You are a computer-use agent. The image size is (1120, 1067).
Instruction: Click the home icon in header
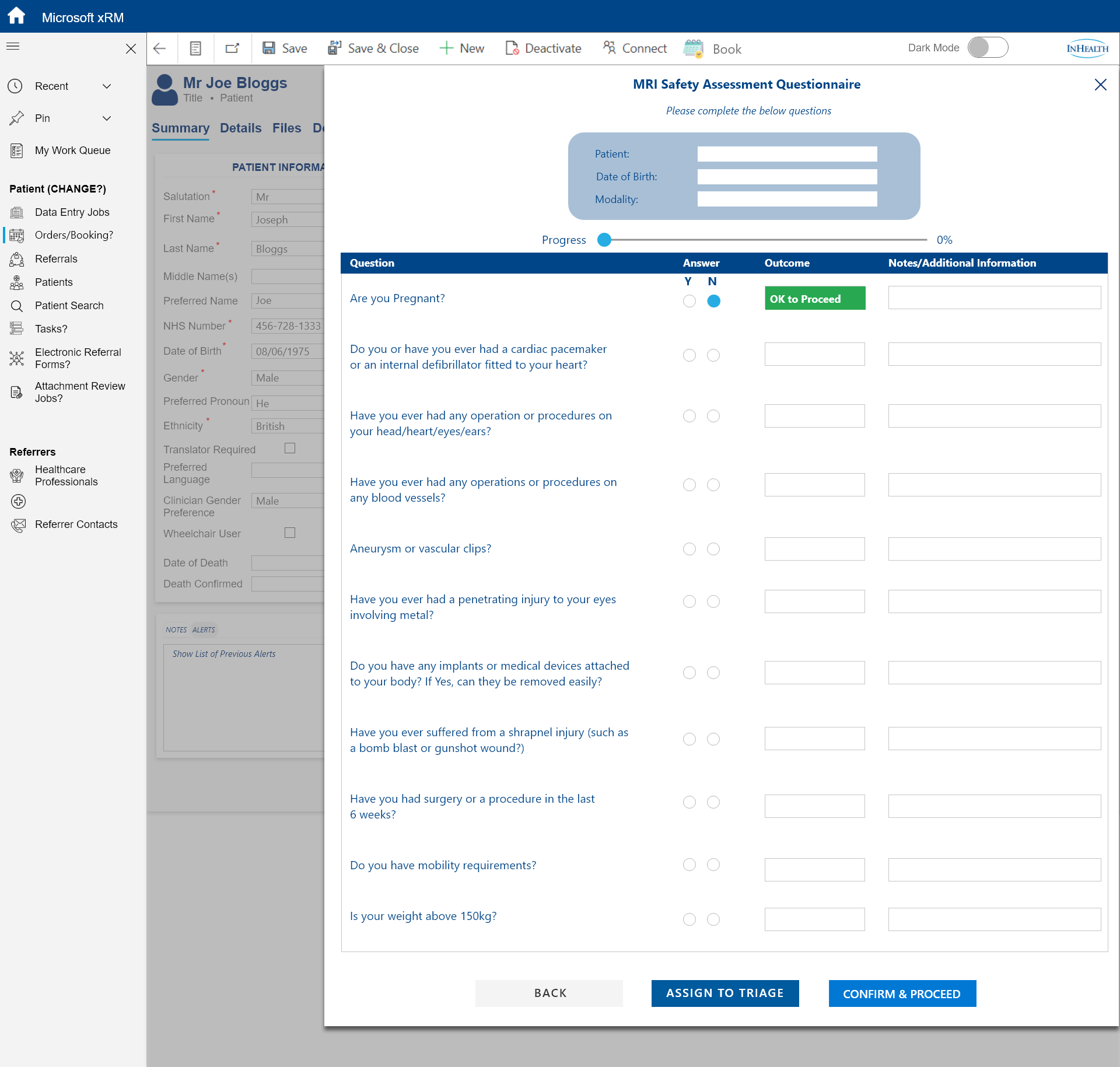pyautogui.click(x=16, y=16)
